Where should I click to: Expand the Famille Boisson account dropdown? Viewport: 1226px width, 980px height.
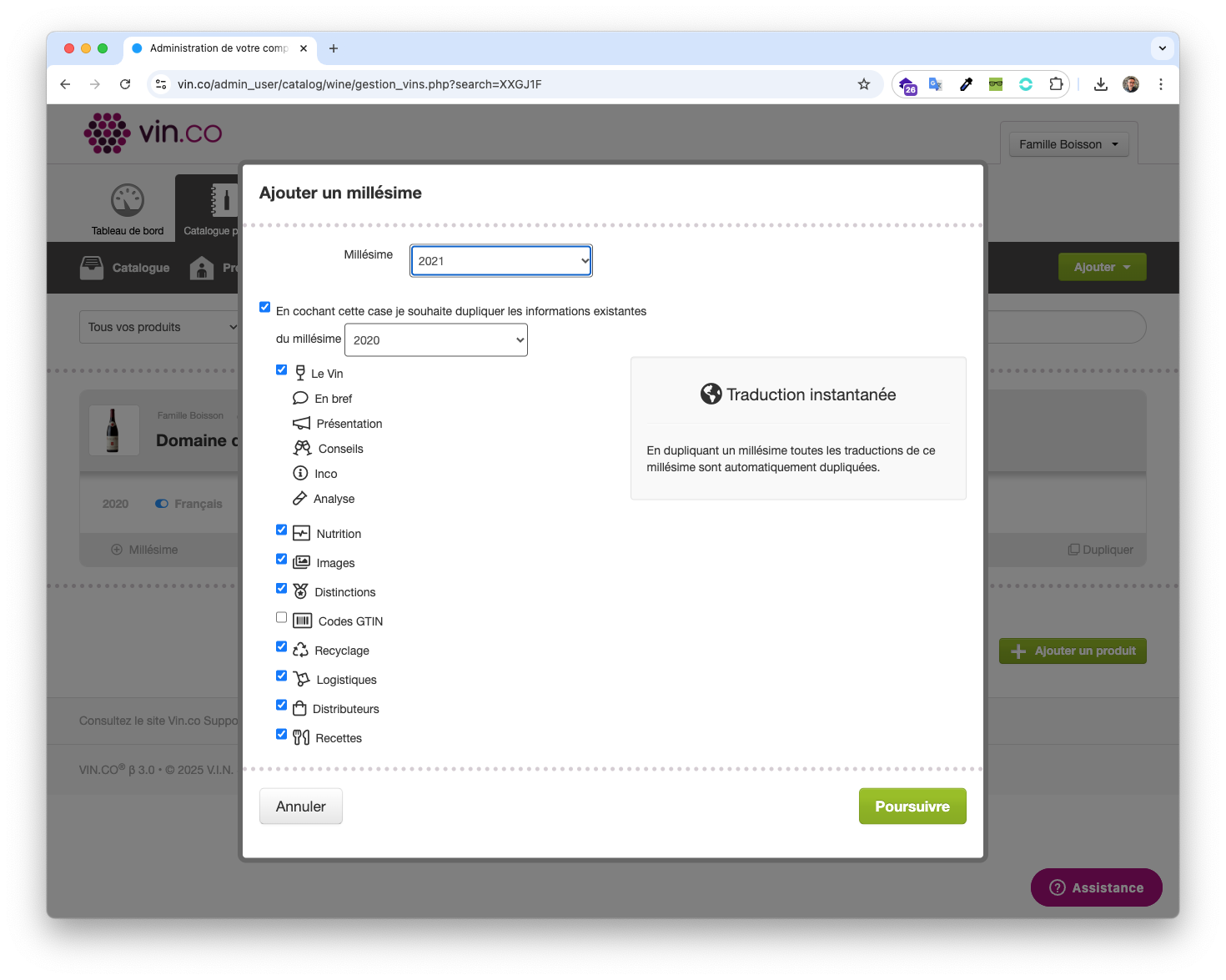point(1068,144)
